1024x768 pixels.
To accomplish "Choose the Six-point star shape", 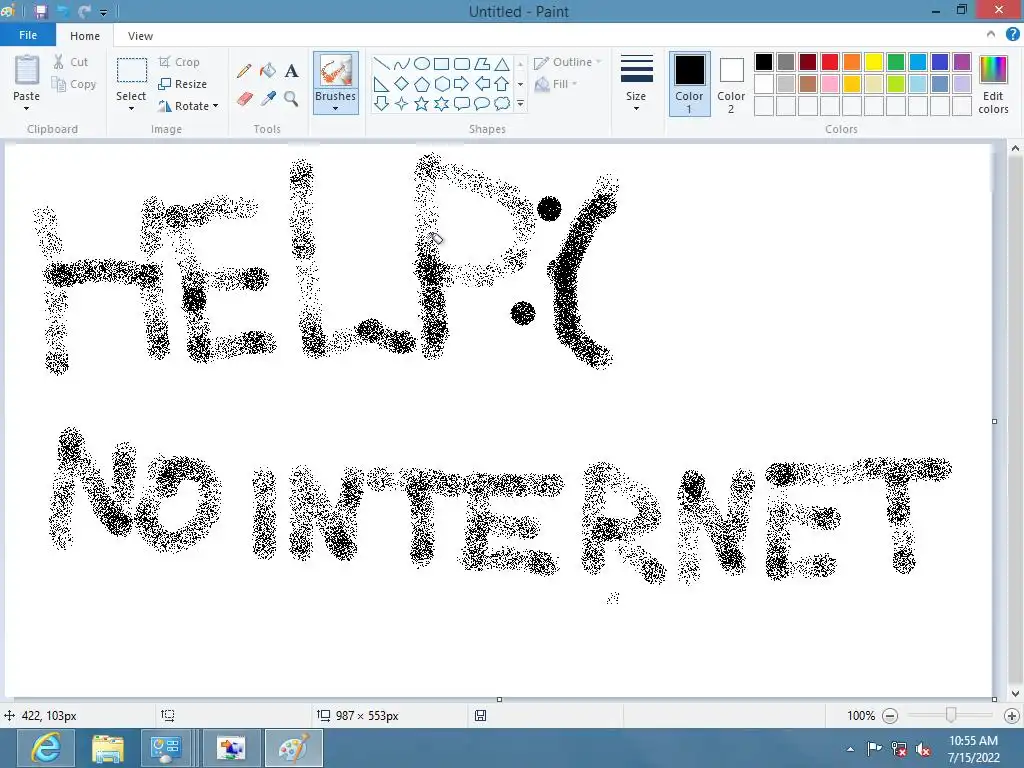I will click(x=441, y=103).
